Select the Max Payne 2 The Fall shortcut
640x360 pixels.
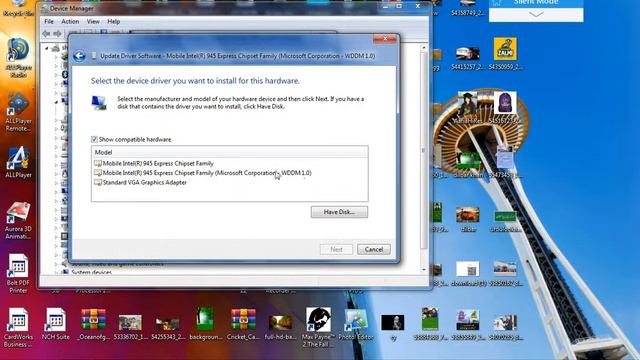tap(318, 327)
